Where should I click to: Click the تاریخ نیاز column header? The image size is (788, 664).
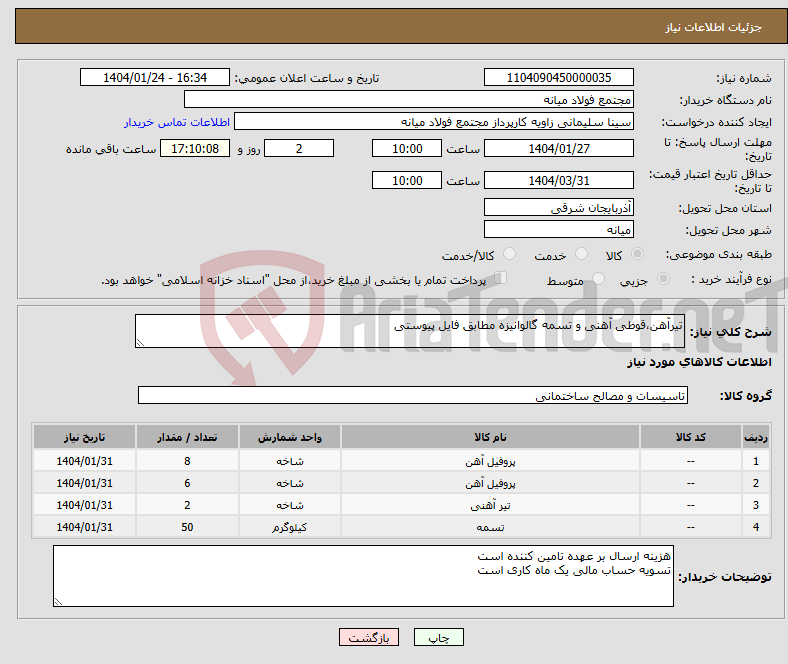pos(84,437)
